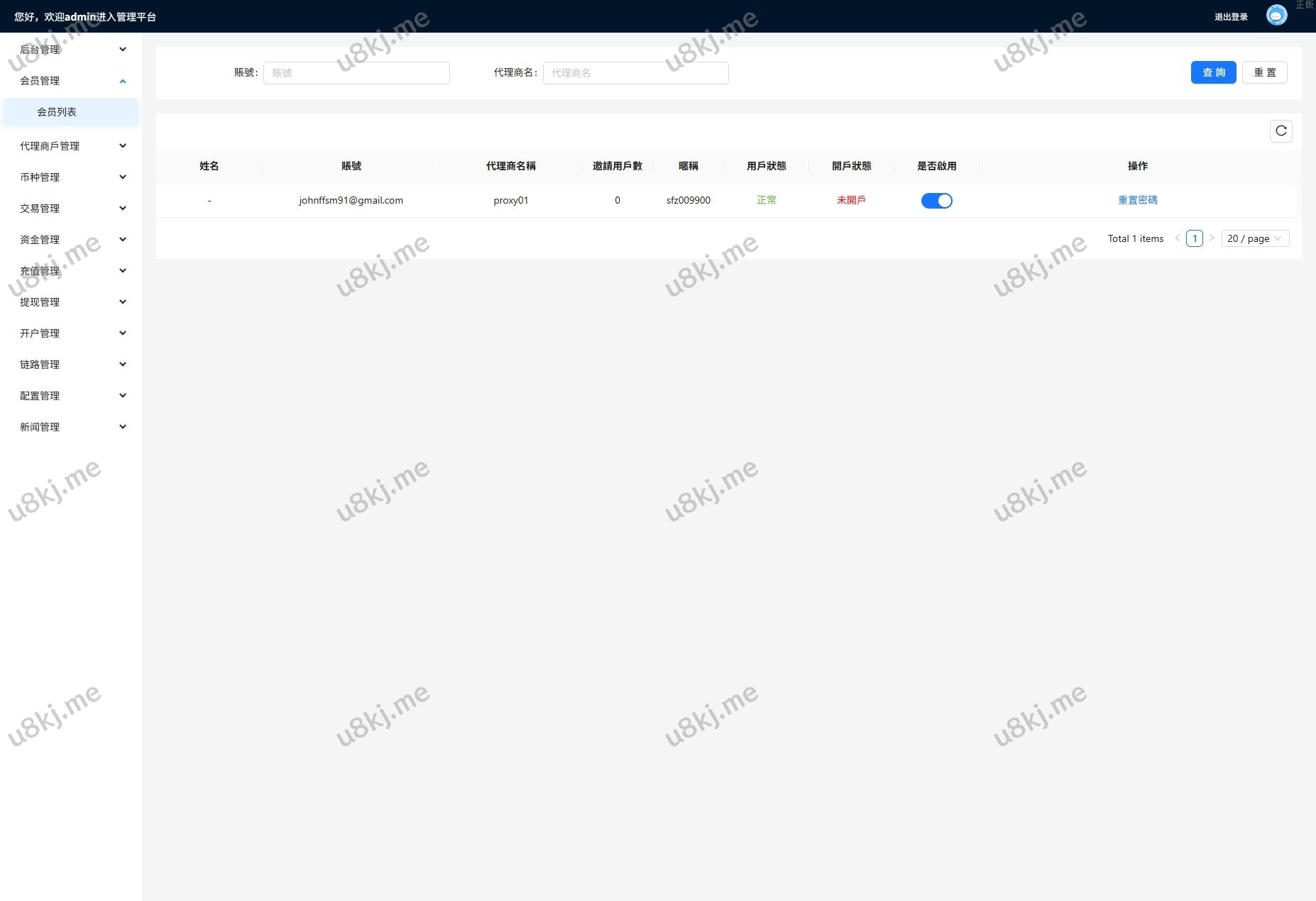Screen dimensions: 1316x901
Task: Click 重置密碼 link for proxy01 user
Action: click(x=1137, y=200)
